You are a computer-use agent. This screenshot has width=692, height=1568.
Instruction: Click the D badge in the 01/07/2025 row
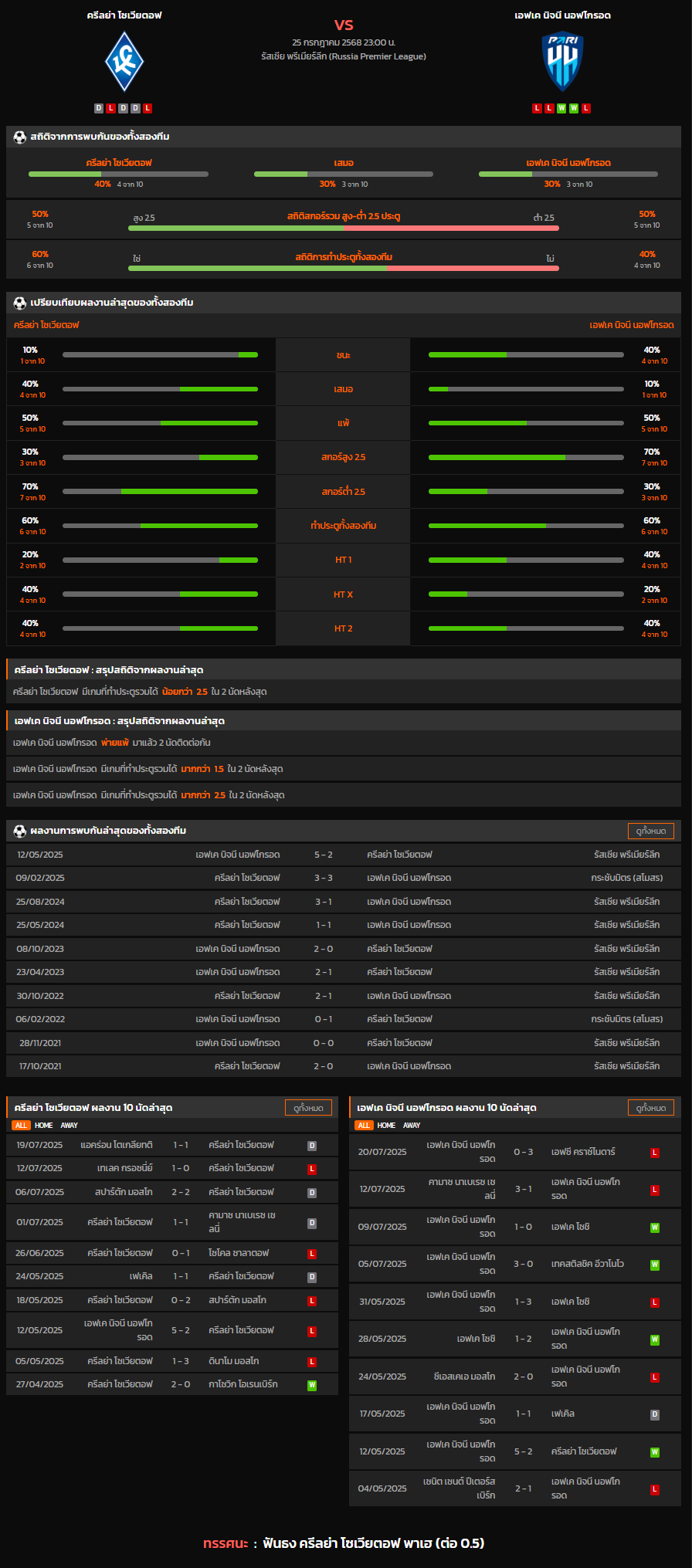coord(312,1223)
